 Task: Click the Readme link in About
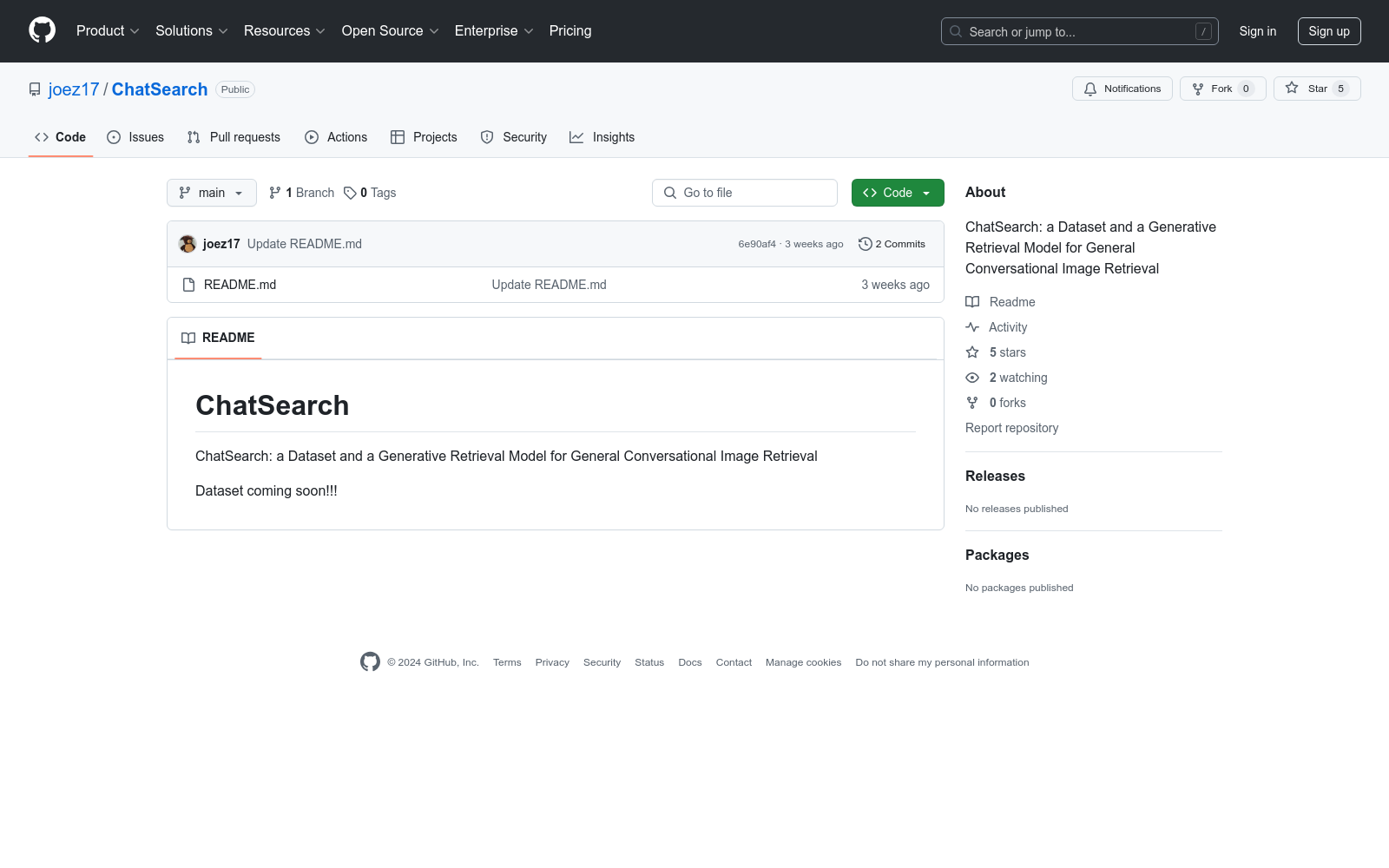coord(1001,302)
